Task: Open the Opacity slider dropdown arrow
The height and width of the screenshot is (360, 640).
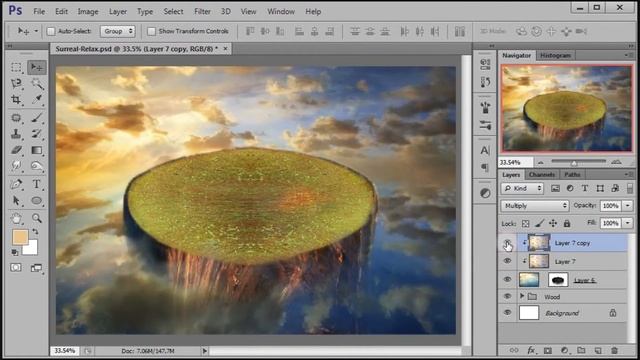Action: coord(628,205)
